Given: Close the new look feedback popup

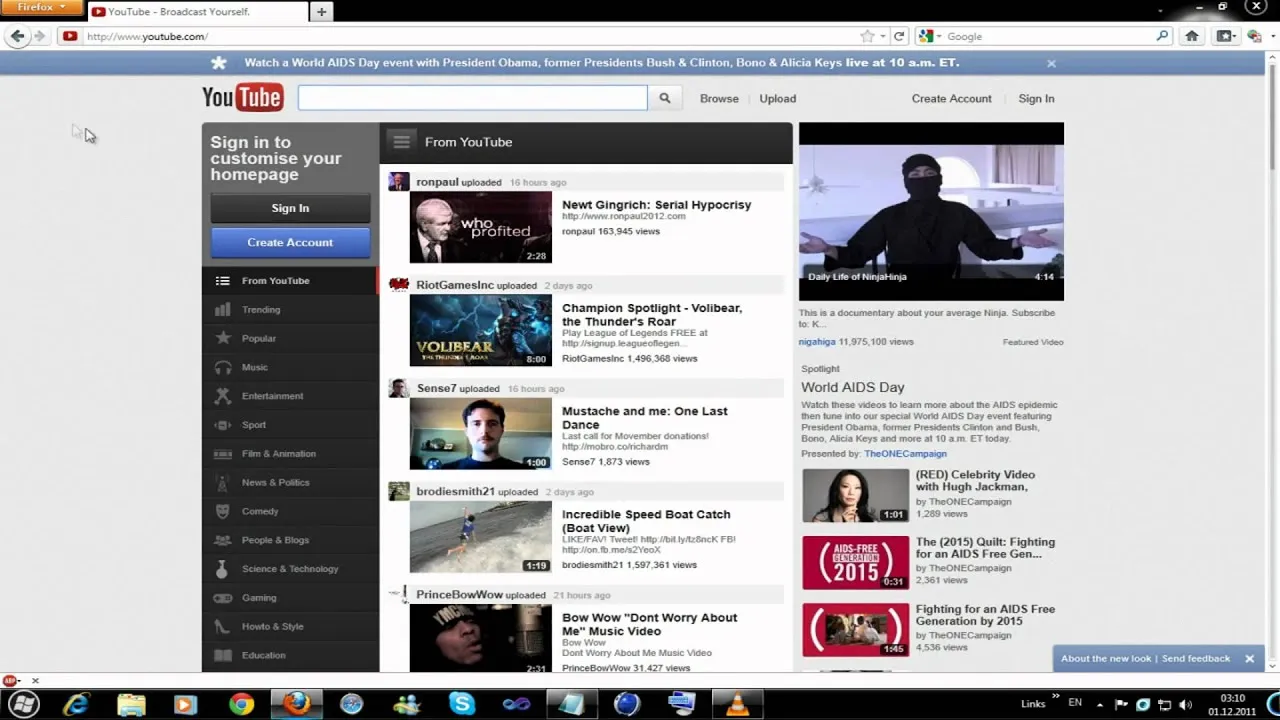Looking at the screenshot, I should coord(1249,659).
